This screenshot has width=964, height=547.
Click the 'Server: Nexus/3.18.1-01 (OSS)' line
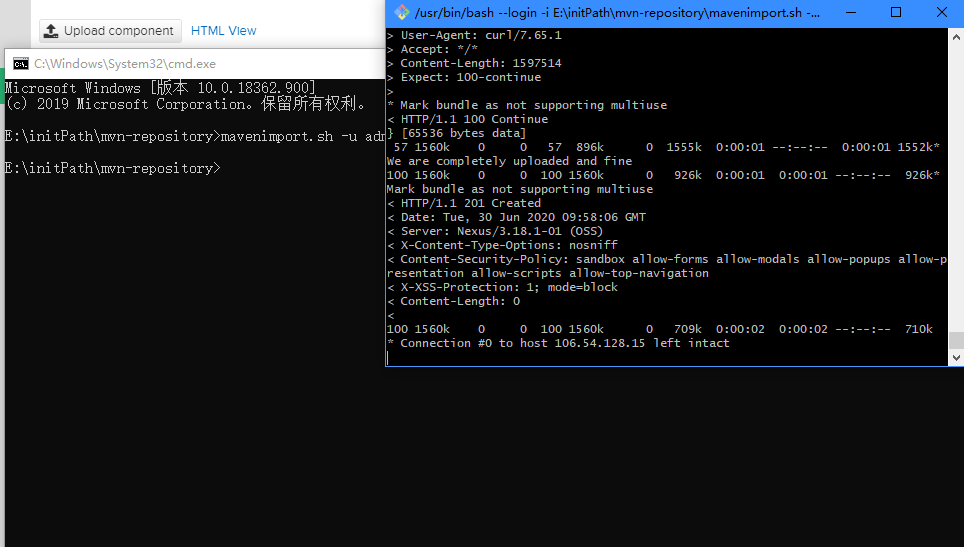[x=495, y=231]
